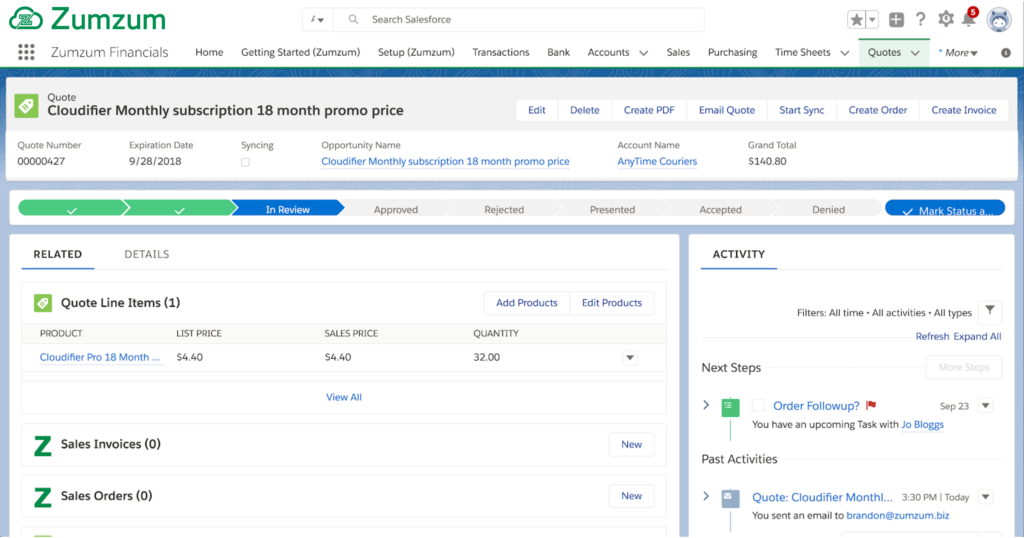1024x538 pixels.
Task: Open the Accounts tab dropdown chevron
Action: 643,53
